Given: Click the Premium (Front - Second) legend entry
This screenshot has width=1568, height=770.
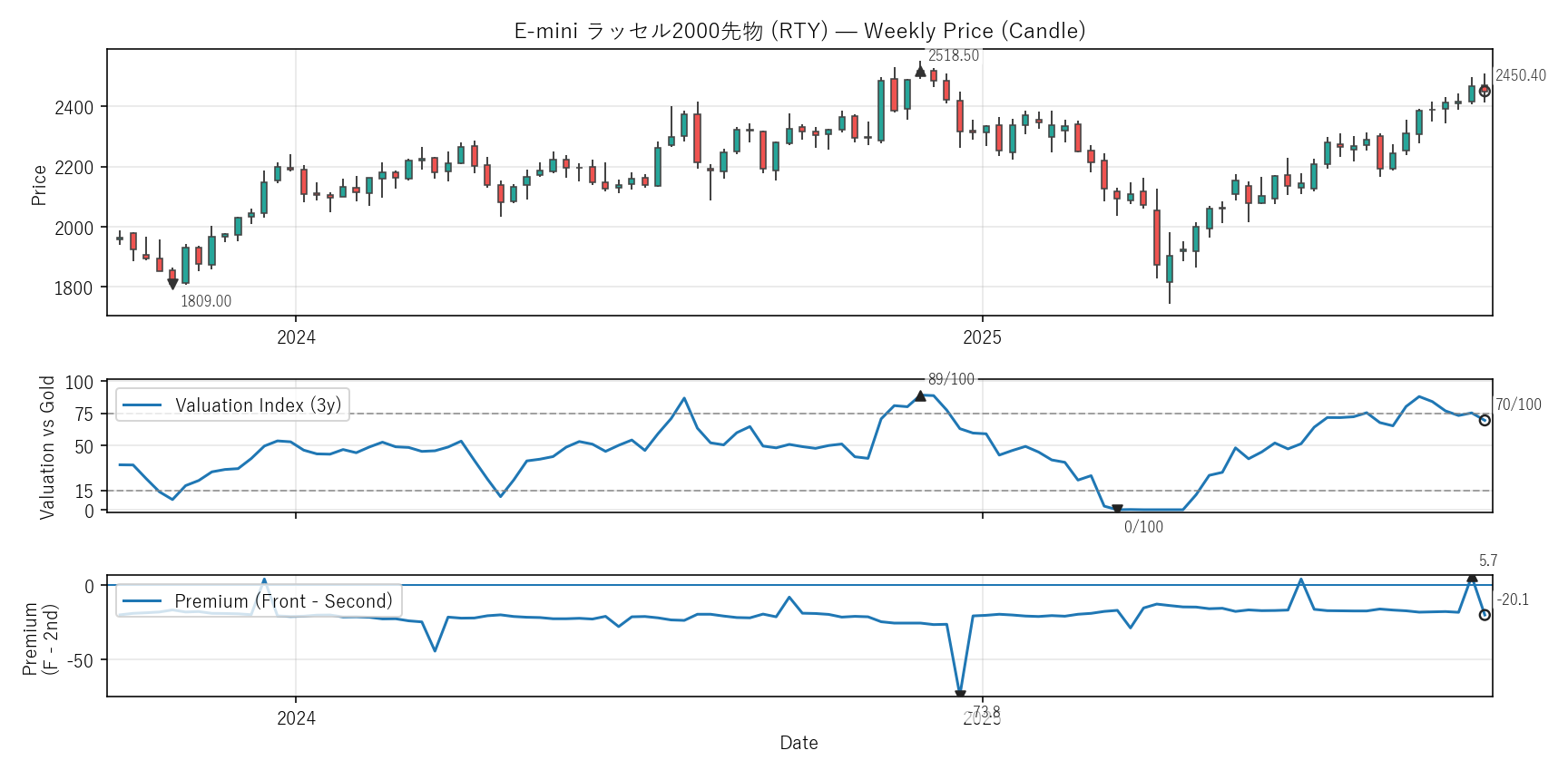Looking at the screenshot, I should click(259, 601).
